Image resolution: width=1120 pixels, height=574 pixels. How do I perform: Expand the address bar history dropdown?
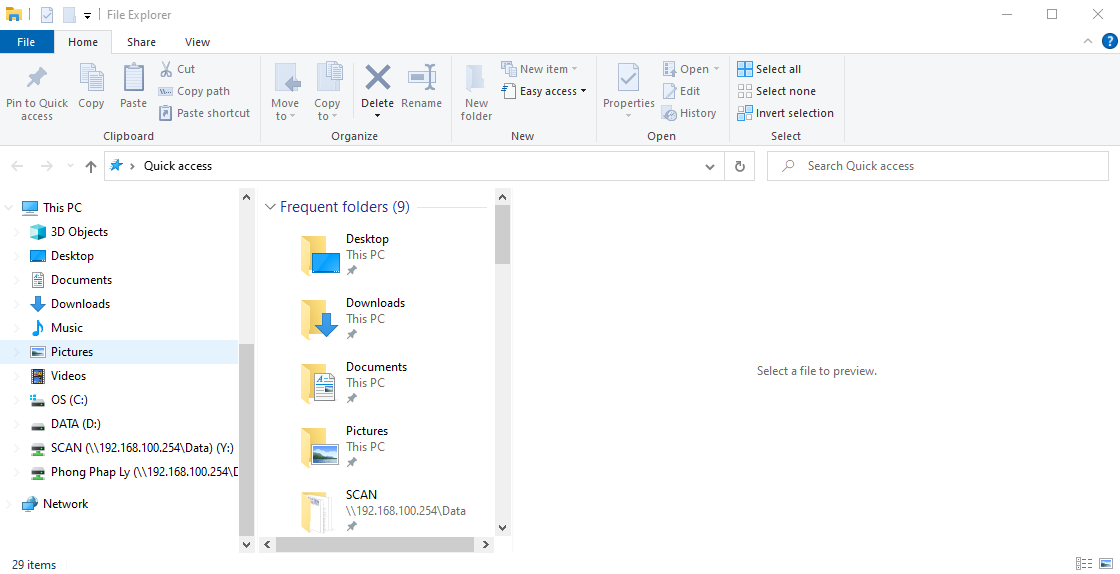(x=710, y=166)
